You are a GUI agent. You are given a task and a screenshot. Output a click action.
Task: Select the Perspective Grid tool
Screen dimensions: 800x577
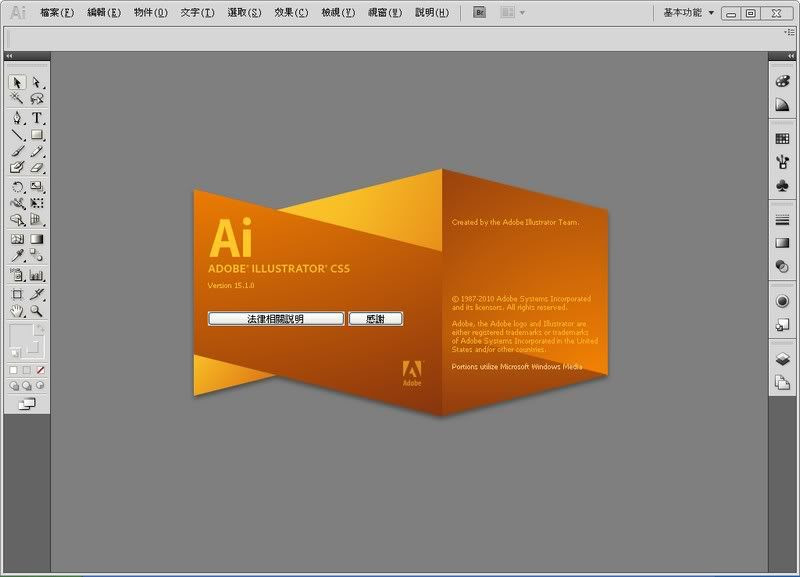click(37, 219)
